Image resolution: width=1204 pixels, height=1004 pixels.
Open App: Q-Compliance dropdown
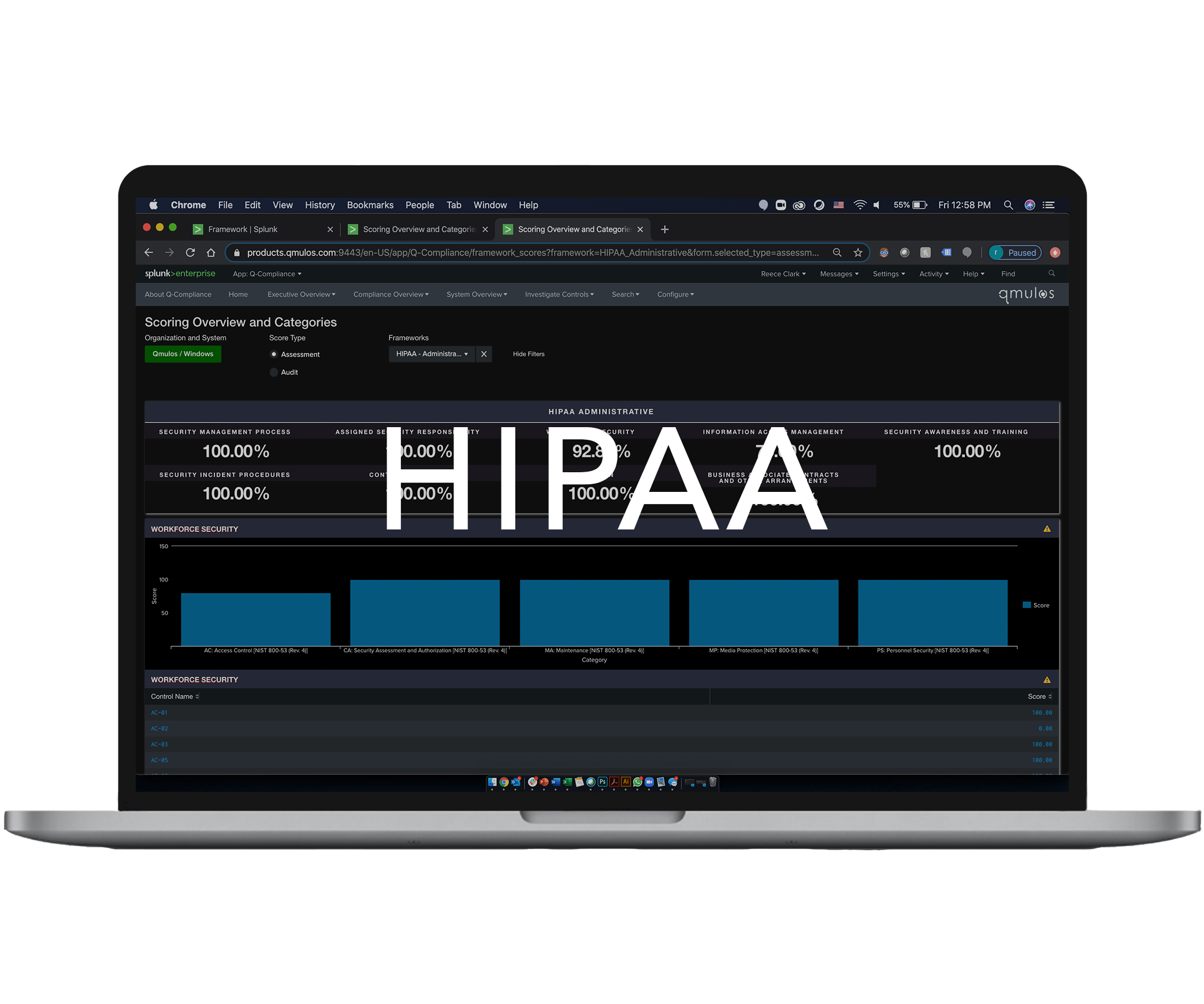[x=267, y=274]
